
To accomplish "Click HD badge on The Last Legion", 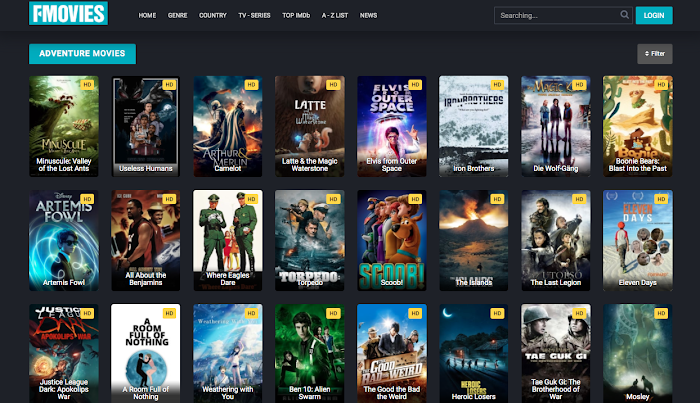I will pos(579,199).
